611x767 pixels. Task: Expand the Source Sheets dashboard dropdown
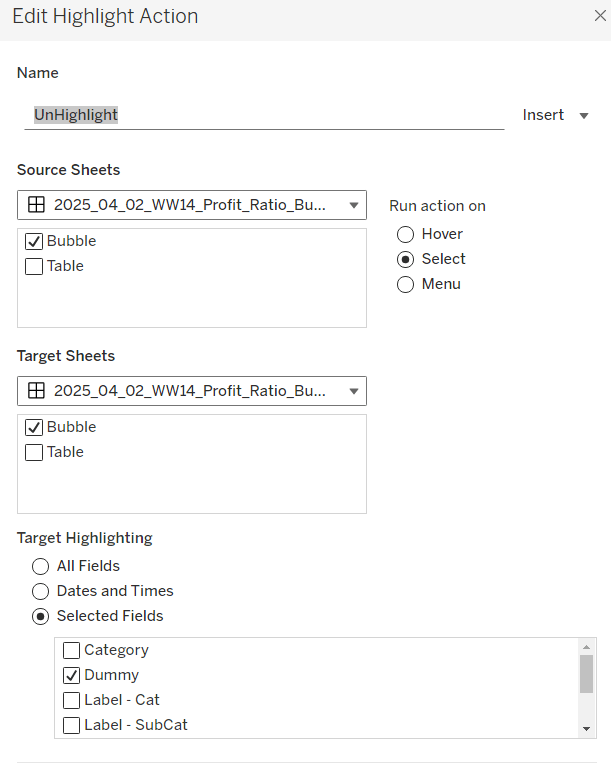353,206
